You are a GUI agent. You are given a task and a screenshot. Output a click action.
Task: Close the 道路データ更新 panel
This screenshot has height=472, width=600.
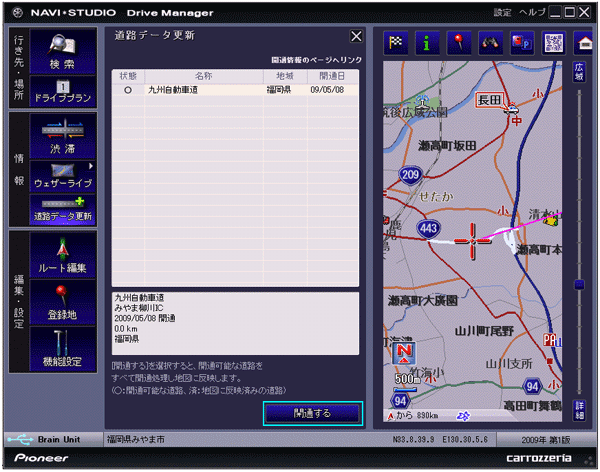point(356,36)
